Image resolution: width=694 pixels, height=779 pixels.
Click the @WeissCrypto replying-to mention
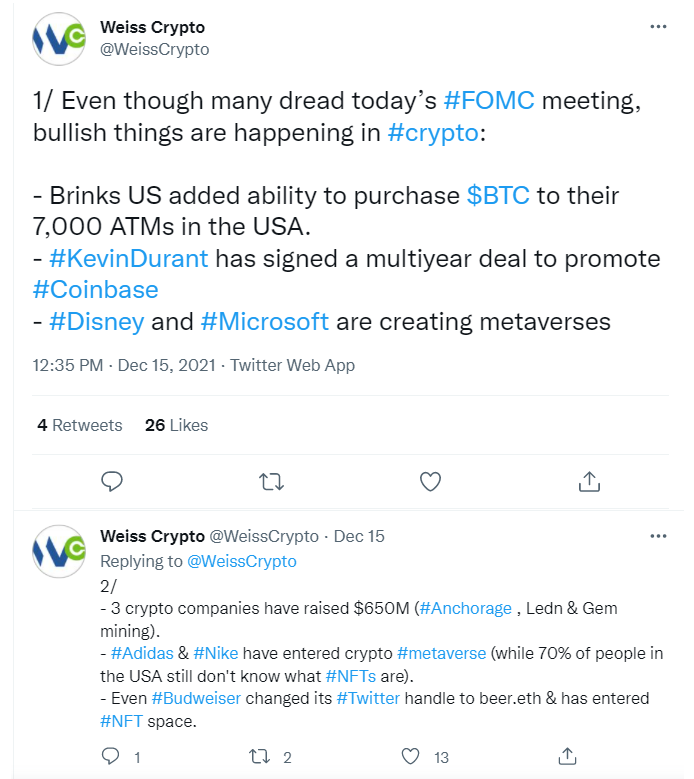coord(241,561)
